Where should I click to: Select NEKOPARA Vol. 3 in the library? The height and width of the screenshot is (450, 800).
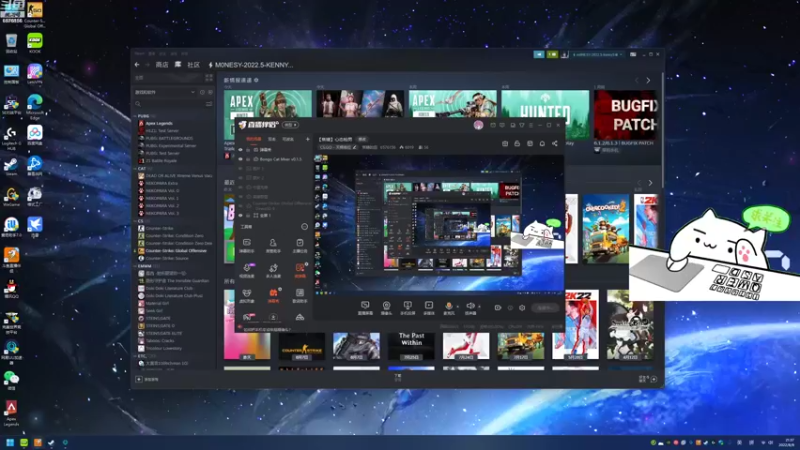point(162,213)
